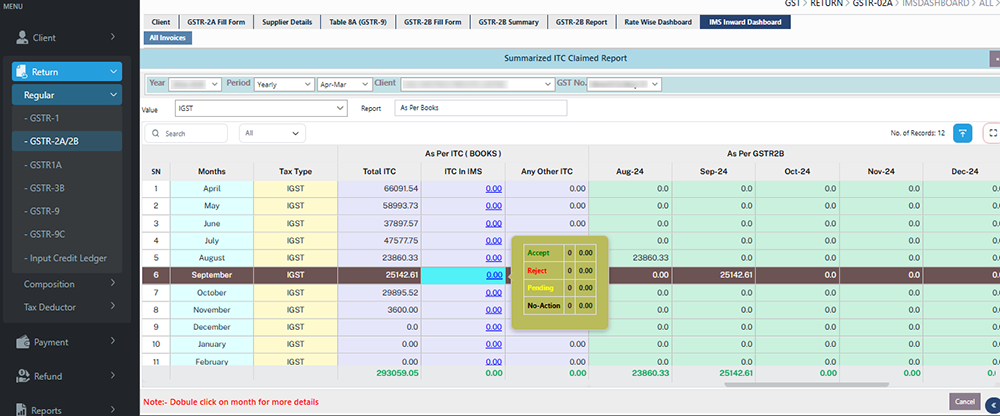Click the Payment icon in sidebar

tap(22, 342)
